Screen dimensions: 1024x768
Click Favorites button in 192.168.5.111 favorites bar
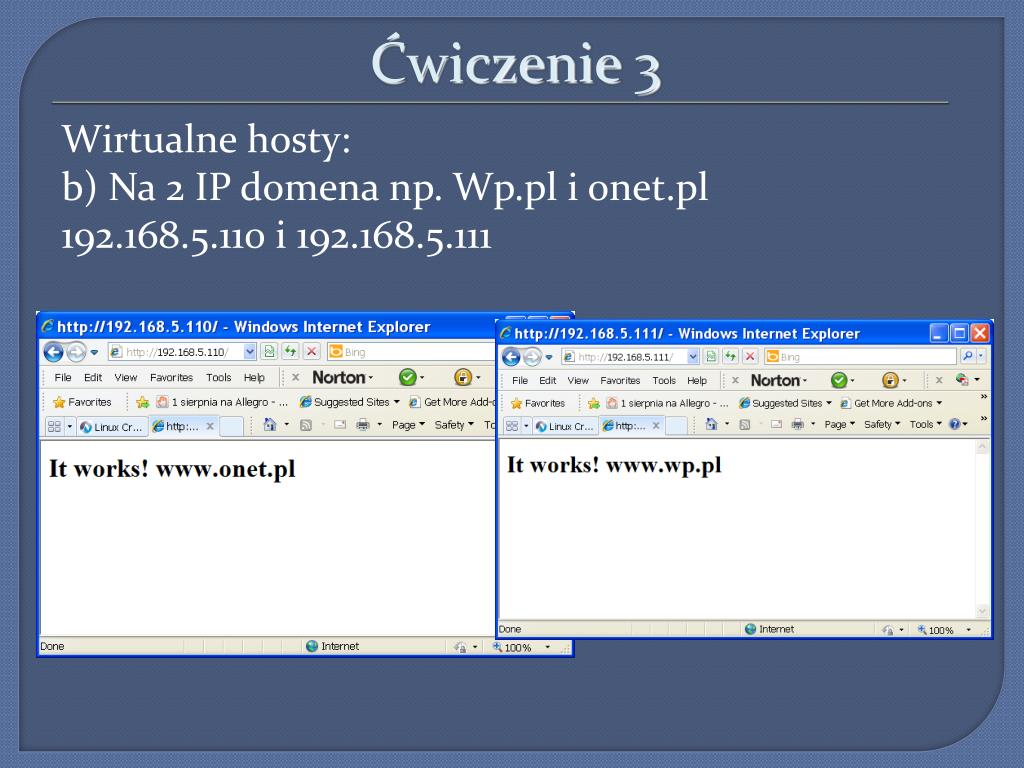pyautogui.click(x=537, y=403)
